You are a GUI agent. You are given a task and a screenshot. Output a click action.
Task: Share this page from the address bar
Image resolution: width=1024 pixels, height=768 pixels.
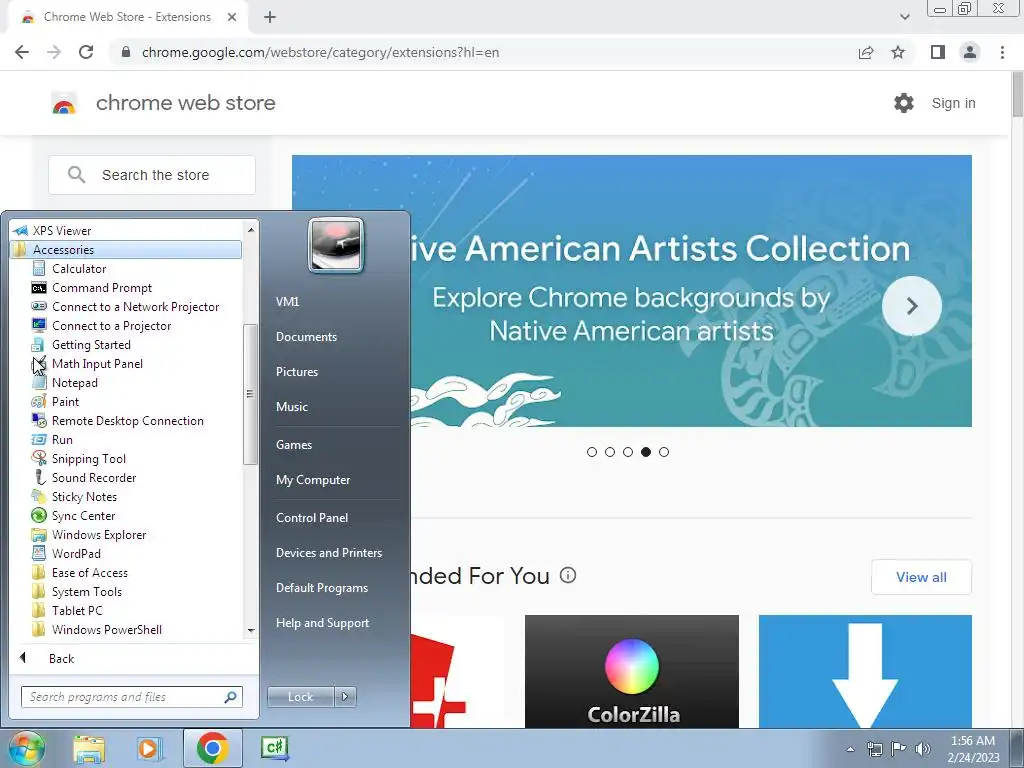click(x=866, y=52)
